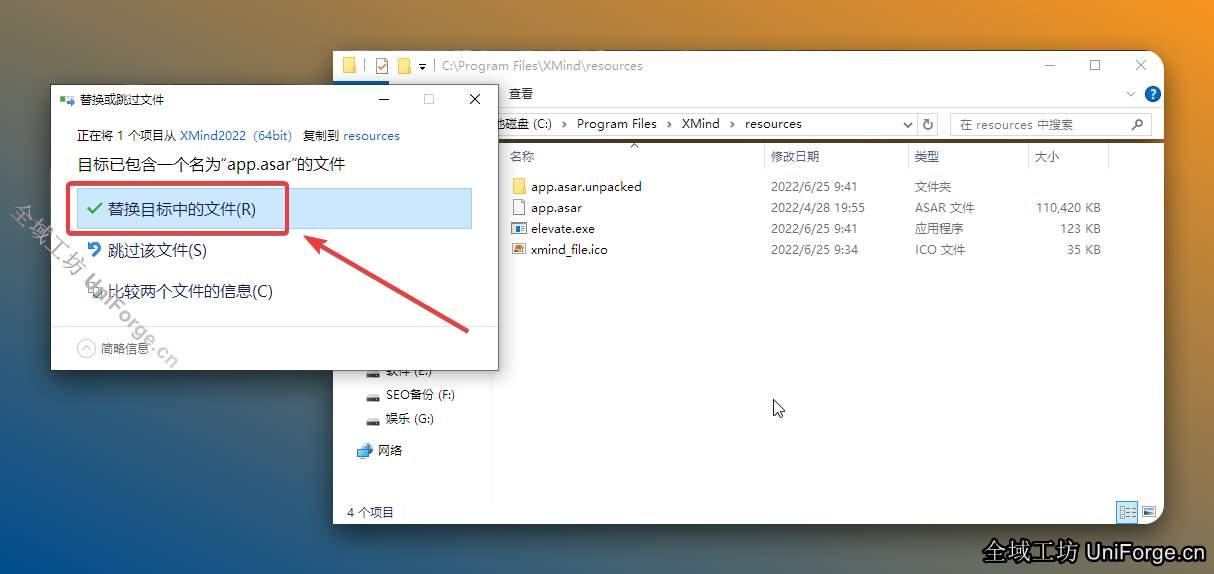Click folder icon in Explorer title bar

349,66
